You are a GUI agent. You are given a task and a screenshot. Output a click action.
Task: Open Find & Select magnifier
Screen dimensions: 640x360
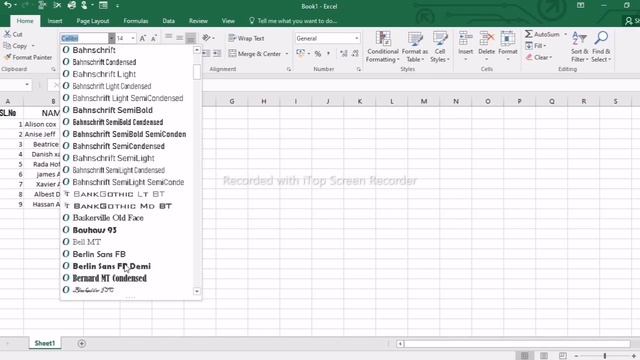pyautogui.click(x=601, y=47)
